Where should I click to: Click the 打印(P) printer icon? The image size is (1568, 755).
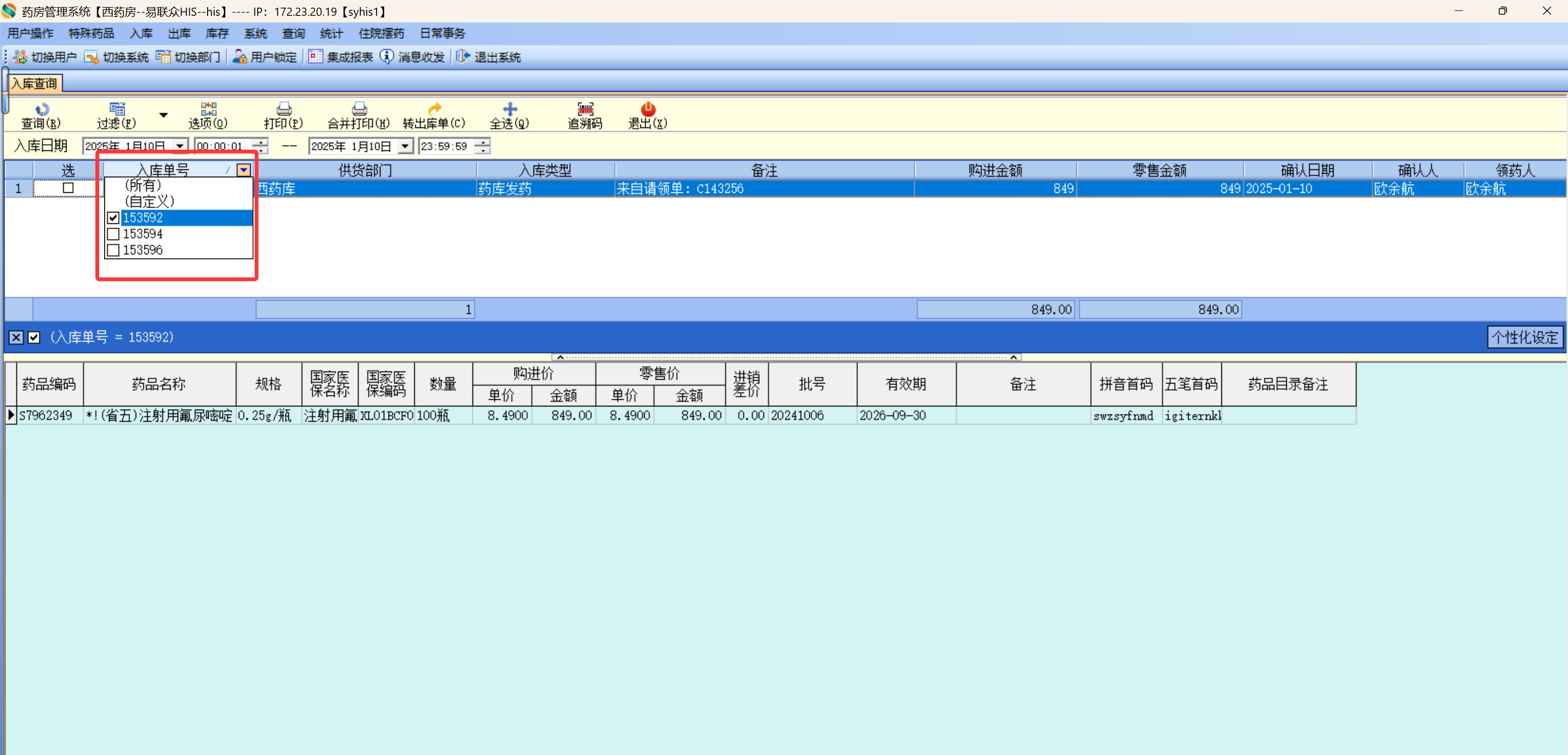283,109
